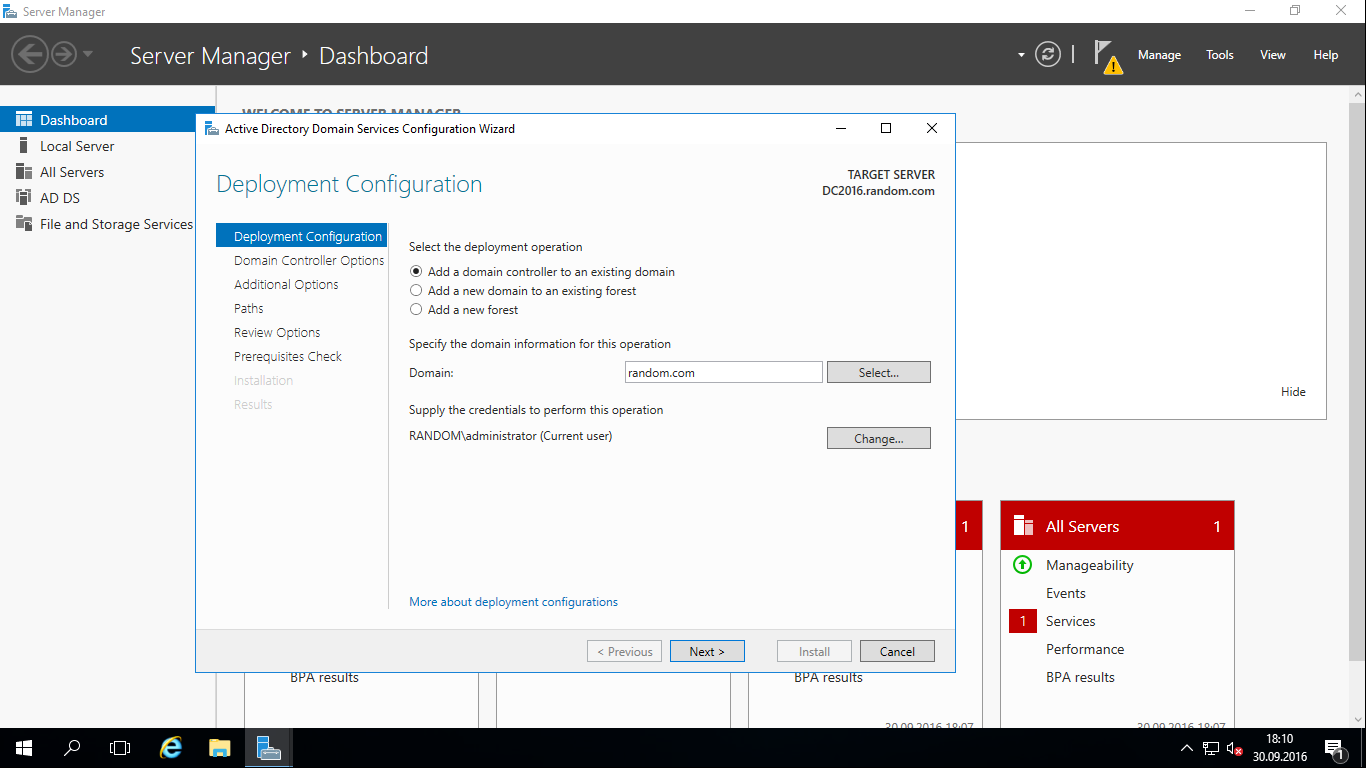
Task: Click the Select... domain button
Action: tap(879, 373)
